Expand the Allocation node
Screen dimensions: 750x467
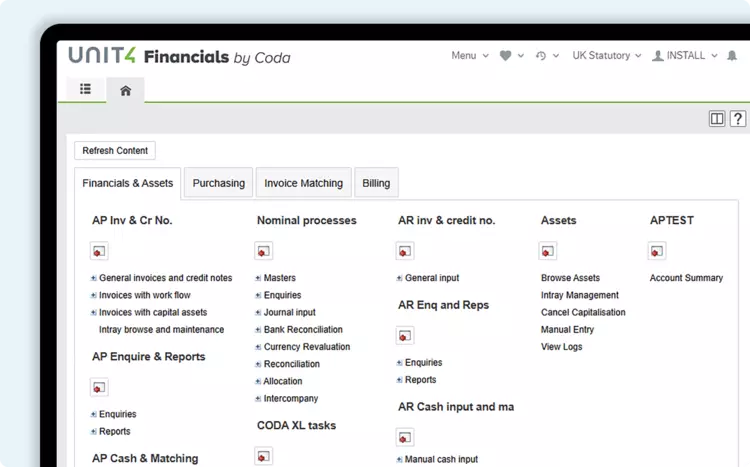pyautogui.click(x=258, y=381)
